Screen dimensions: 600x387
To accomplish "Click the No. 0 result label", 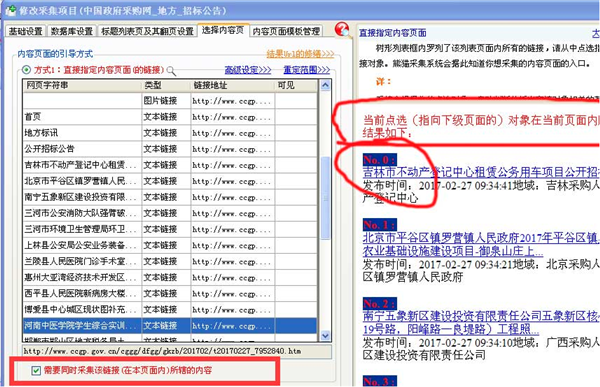I will pyautogui.click(x=379, y=160).
